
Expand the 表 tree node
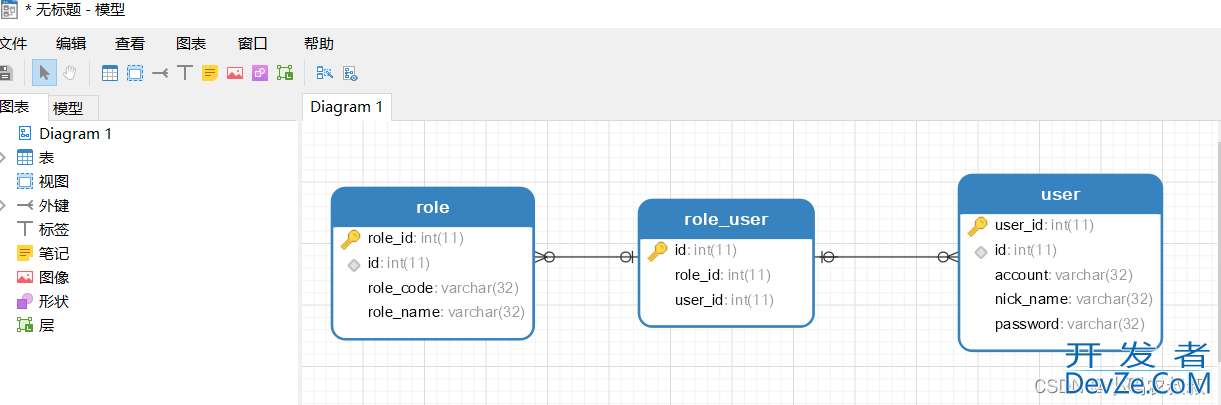pos(3,158)
